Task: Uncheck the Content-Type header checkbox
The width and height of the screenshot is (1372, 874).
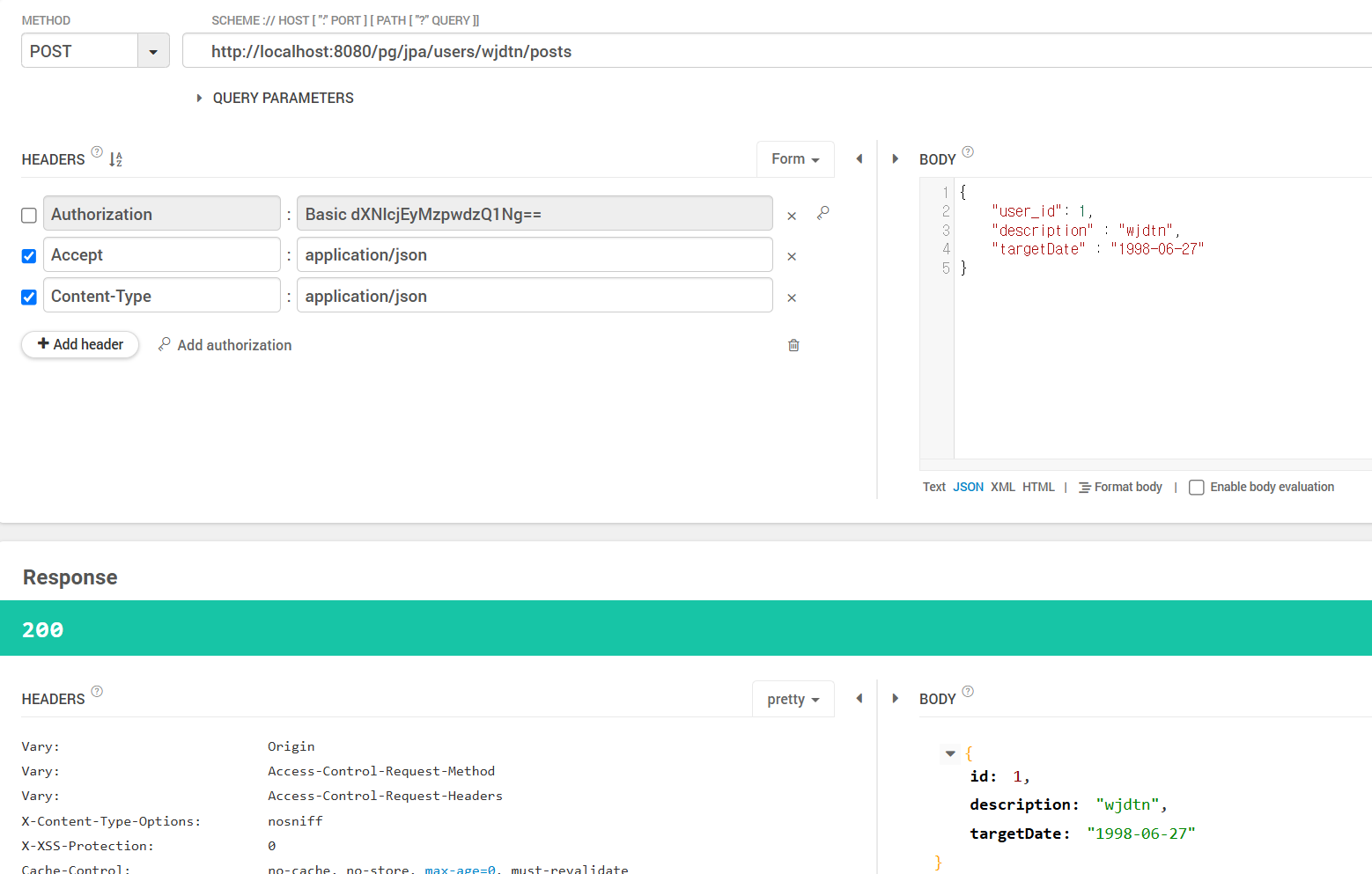Action: click(29, 297)
